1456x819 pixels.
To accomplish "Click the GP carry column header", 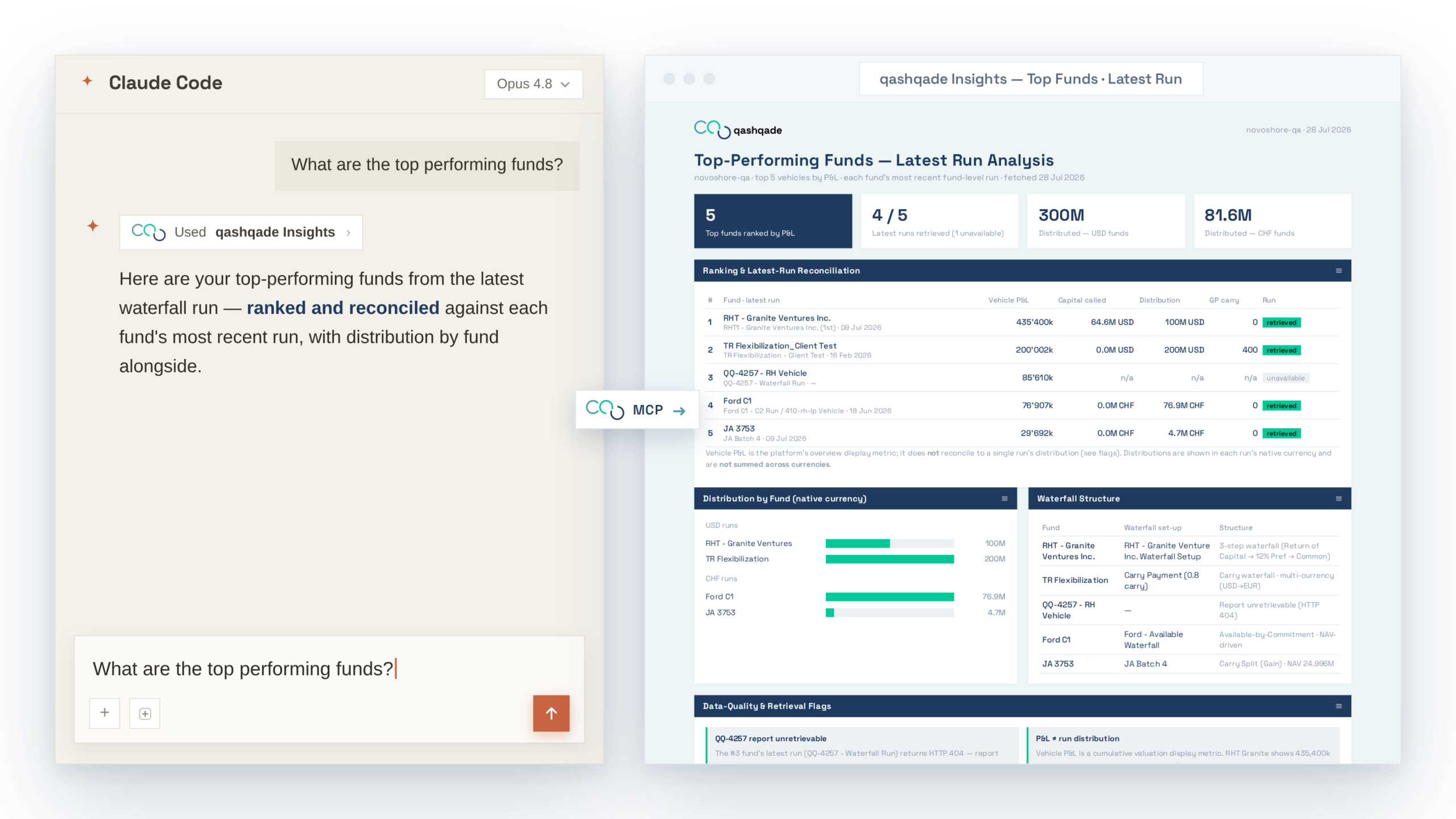I will tap(1224, 300).
